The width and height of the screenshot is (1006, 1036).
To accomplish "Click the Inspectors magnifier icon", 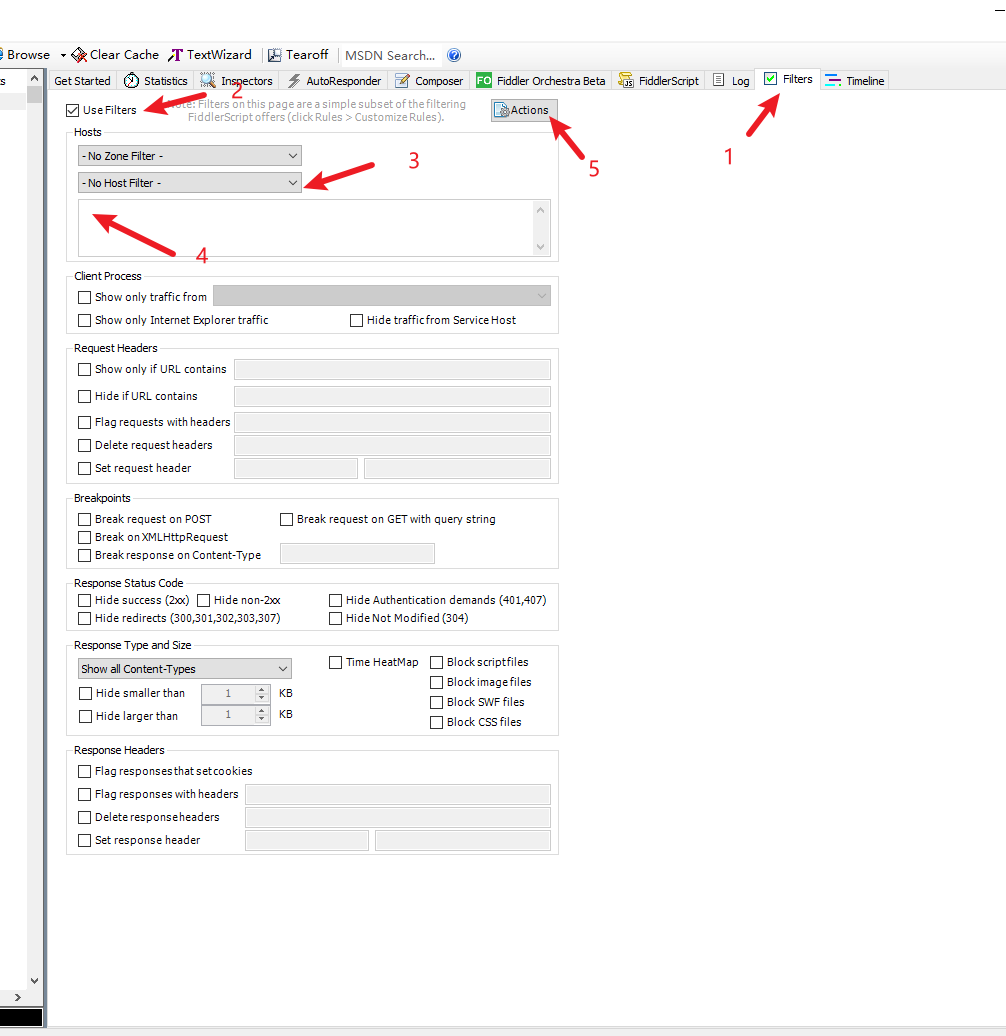I will pos(208,81).
